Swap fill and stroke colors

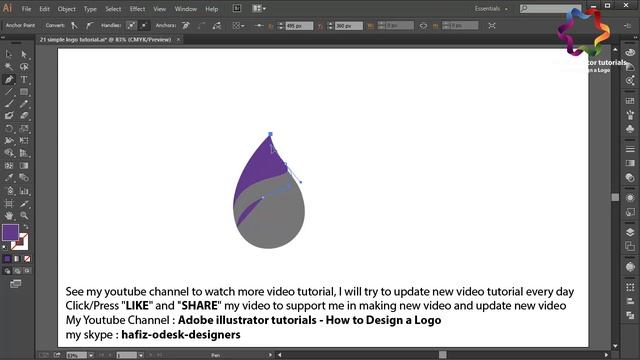(x=26, y=227)
